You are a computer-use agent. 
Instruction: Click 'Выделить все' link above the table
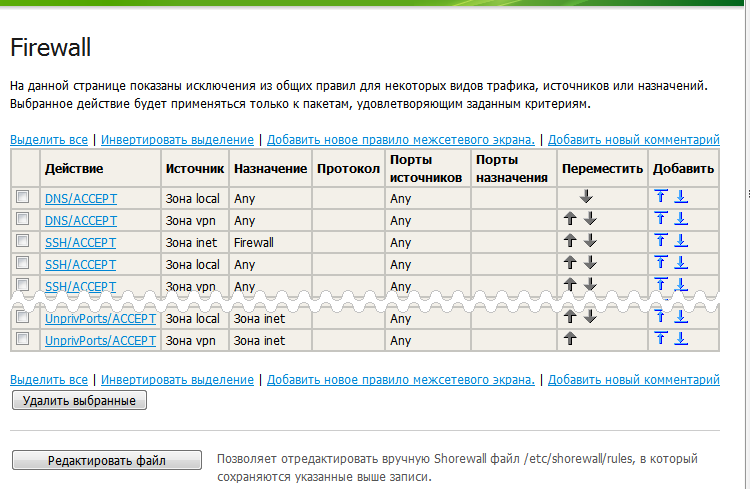[x=49, y=140]
